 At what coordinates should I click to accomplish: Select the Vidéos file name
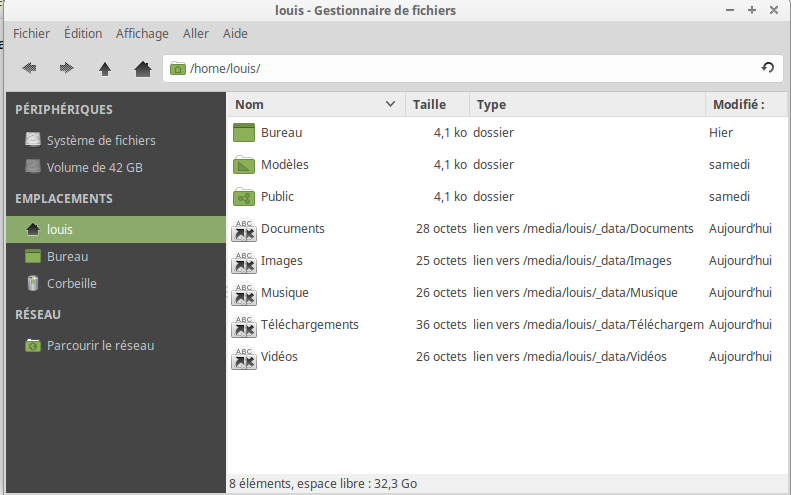click(279, 357)
